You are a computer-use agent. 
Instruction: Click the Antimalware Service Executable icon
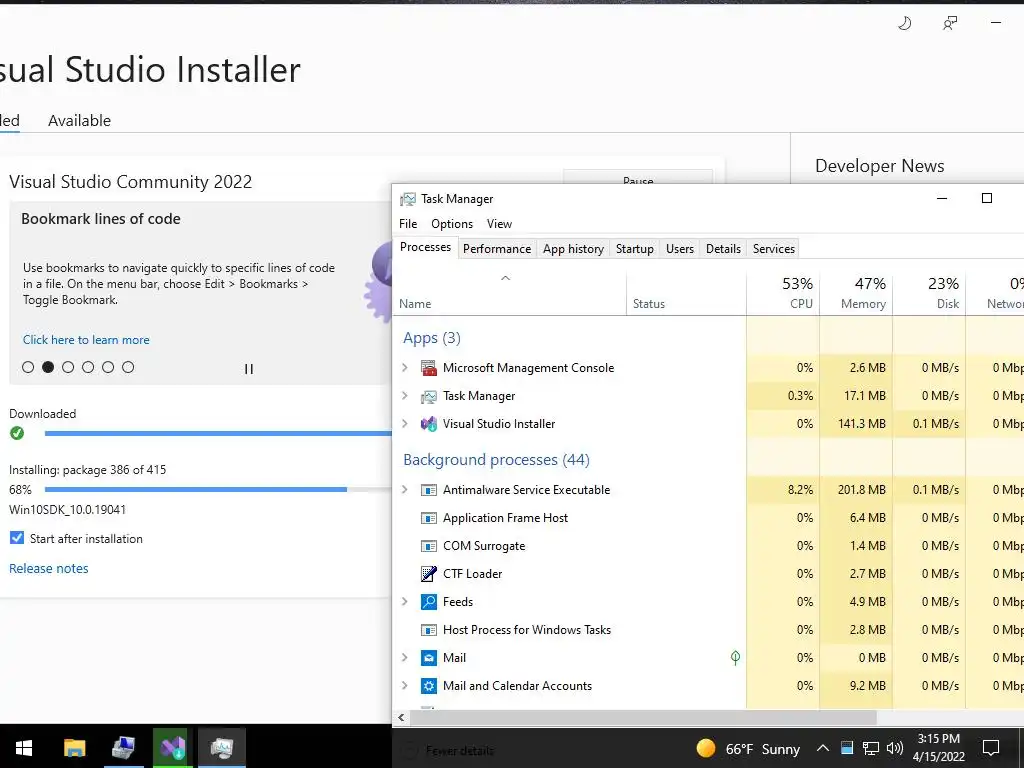428,490
